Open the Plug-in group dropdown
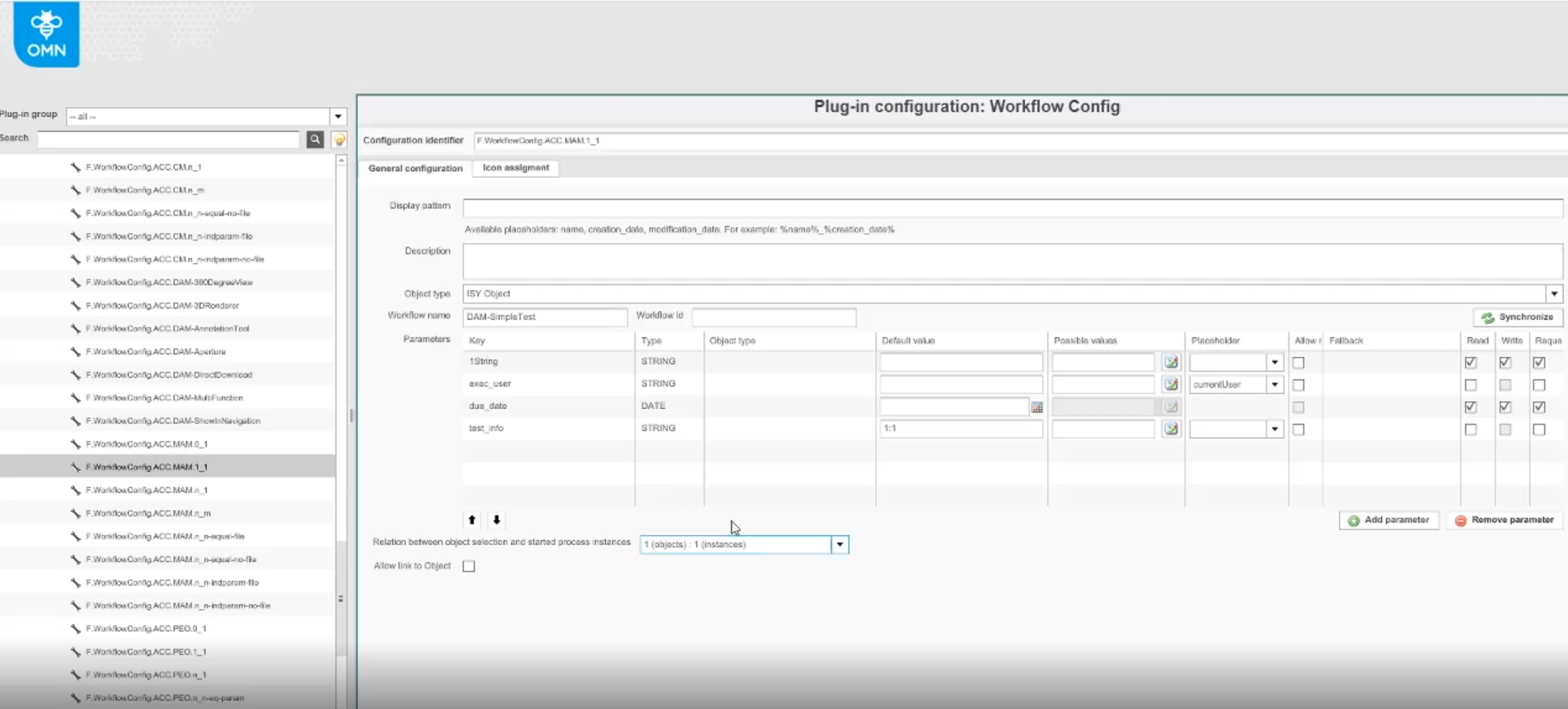Viewport: 1568px width, 709px height. tap(338, 116)
